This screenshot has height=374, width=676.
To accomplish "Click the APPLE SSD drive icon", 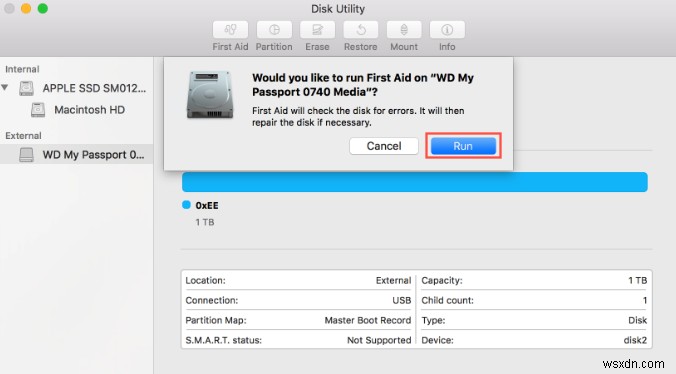I will click(26, 88).
